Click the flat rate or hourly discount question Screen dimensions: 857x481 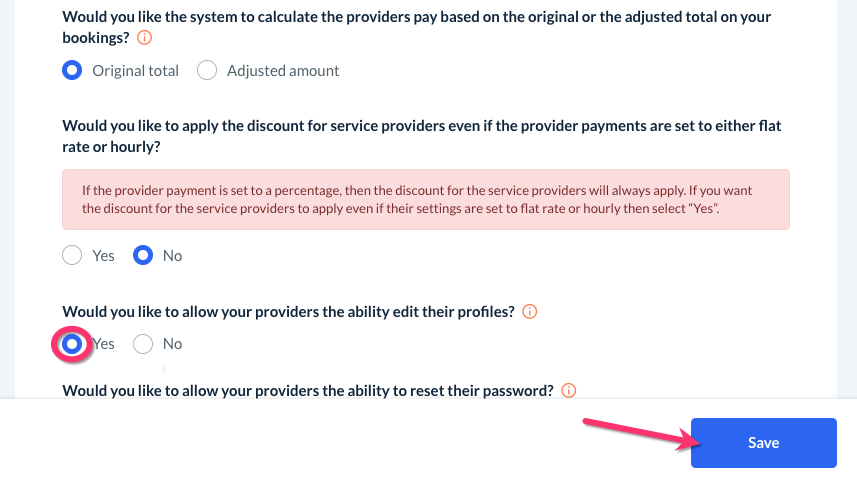pos(420,127)
